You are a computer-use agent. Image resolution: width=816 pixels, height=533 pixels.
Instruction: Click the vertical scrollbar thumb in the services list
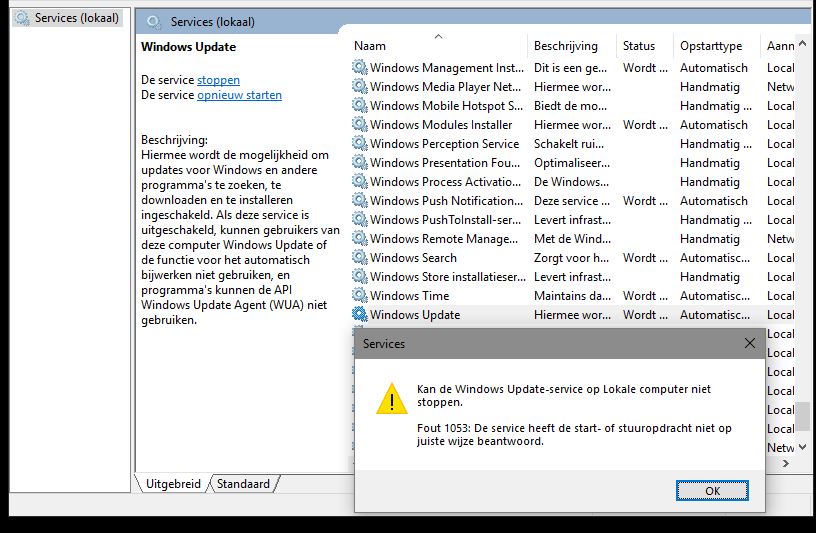[x=802, y=414]
